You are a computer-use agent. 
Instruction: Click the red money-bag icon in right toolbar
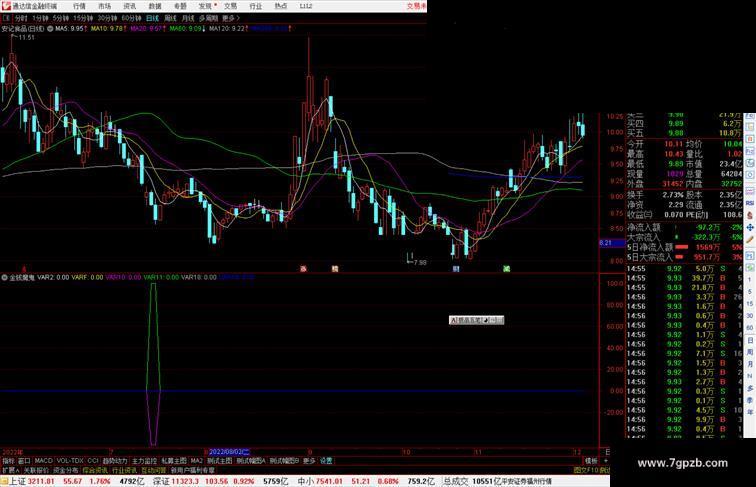coord(750,215)
